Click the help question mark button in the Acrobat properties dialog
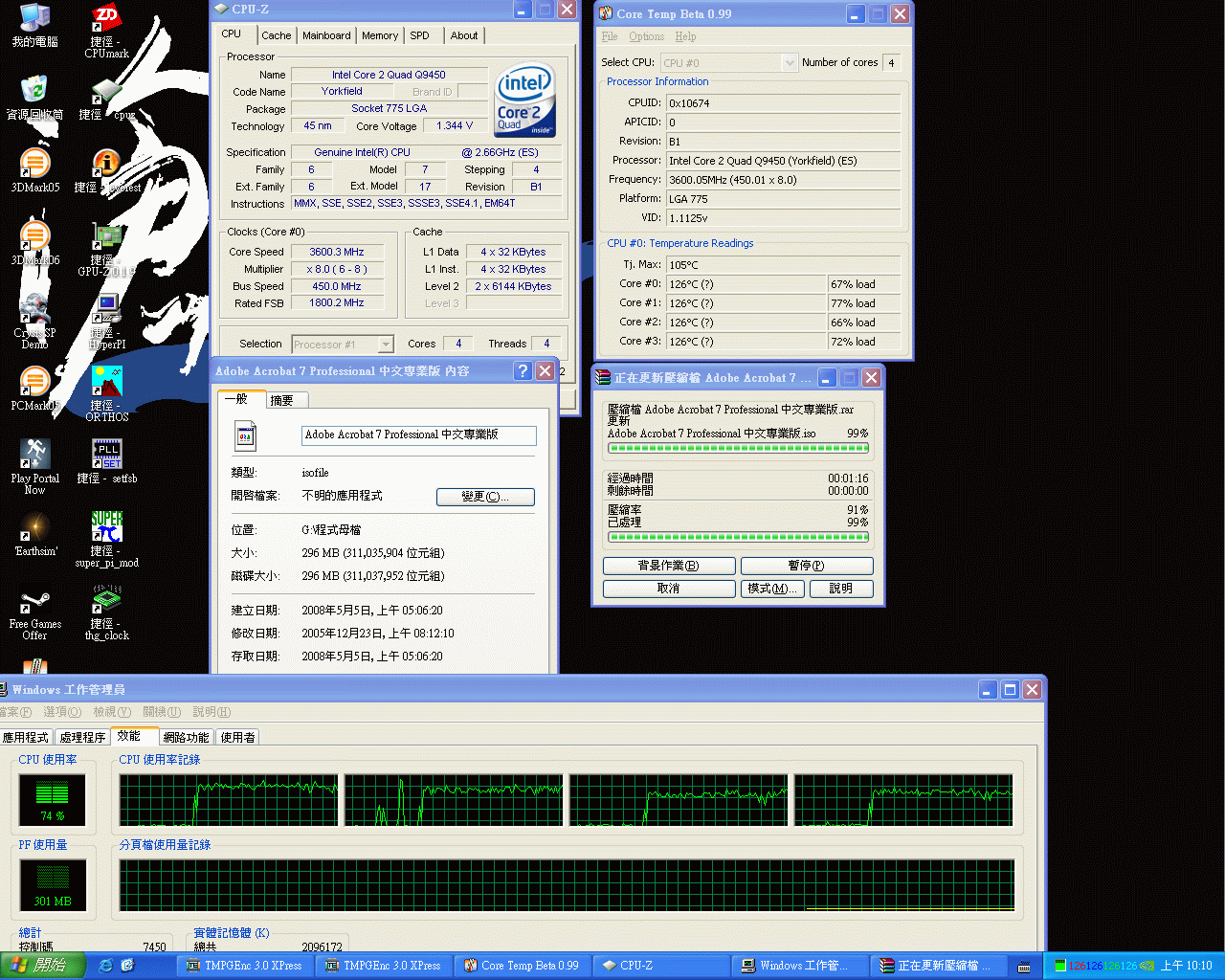Image resolution: width=1225 pixels, height=980 pixels. coord(523,371)
